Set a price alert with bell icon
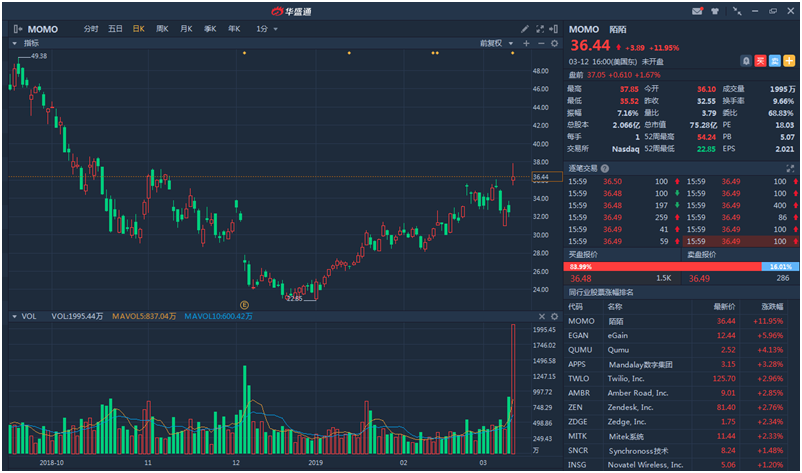 coord(746,61)
